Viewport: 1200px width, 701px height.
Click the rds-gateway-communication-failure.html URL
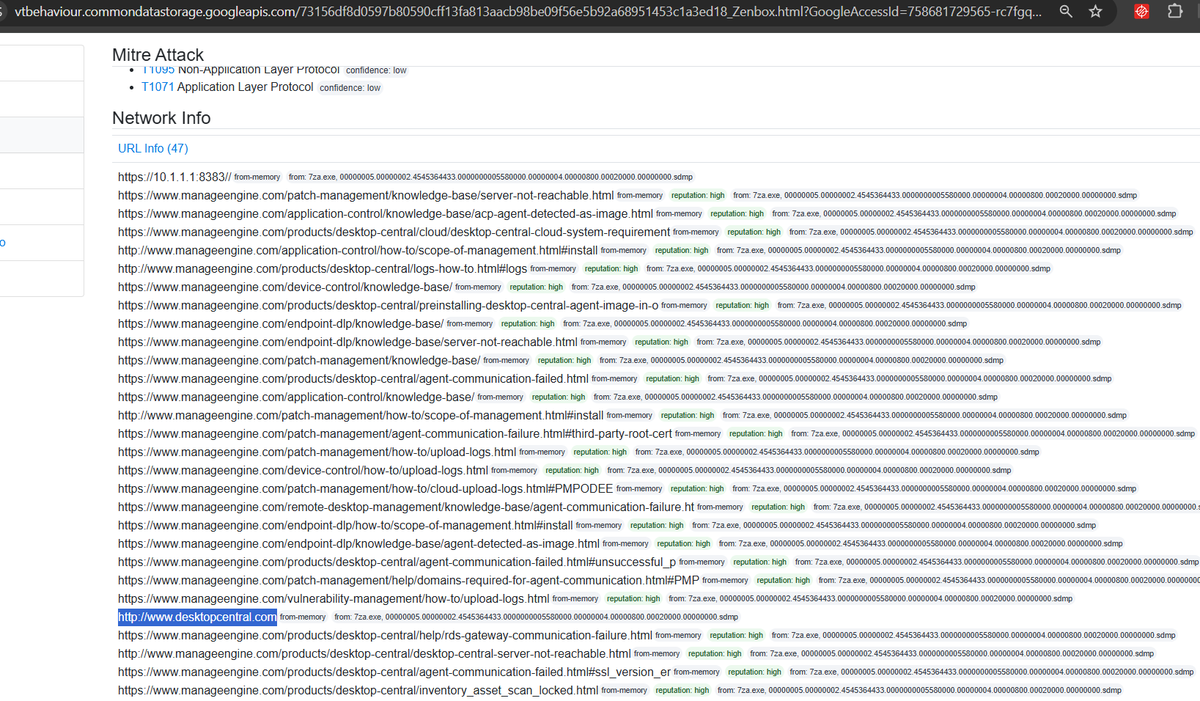385,635
